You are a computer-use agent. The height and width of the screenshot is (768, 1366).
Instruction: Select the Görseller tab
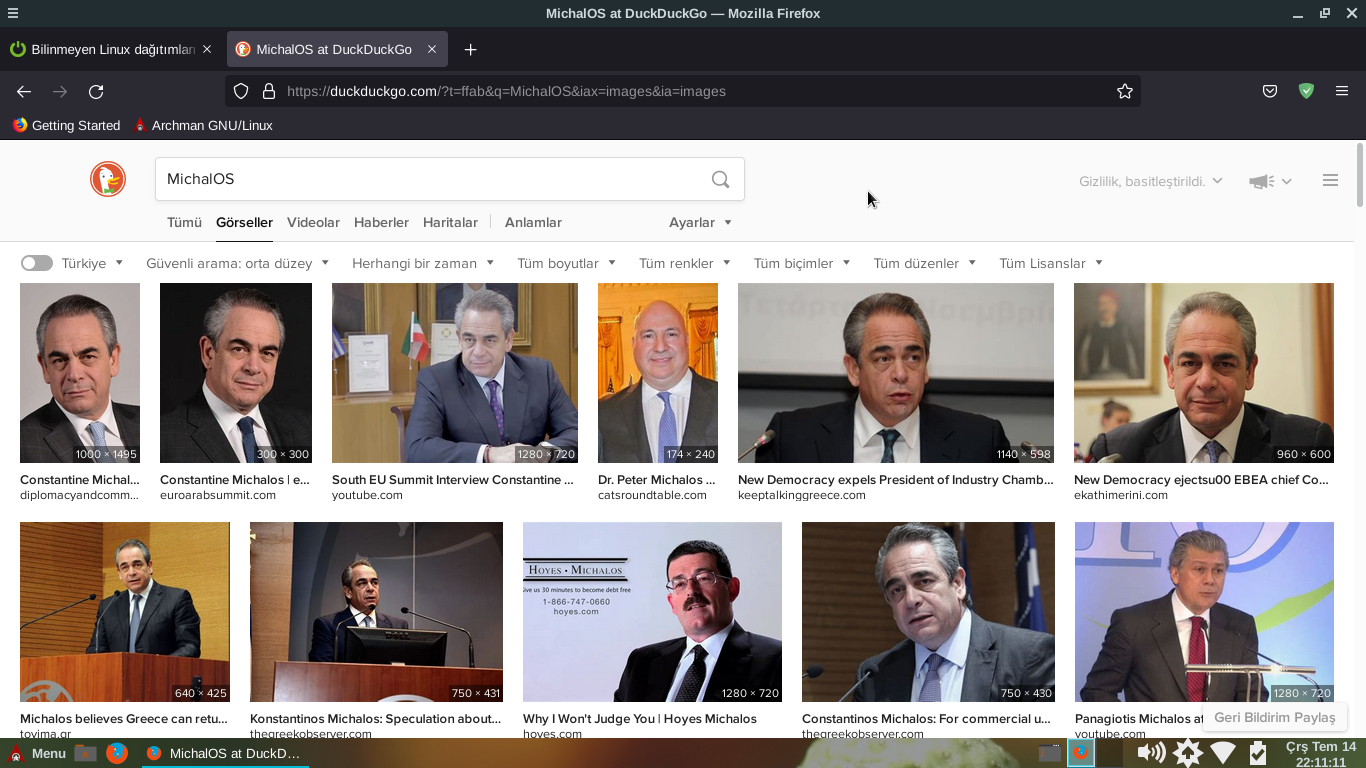244,222
